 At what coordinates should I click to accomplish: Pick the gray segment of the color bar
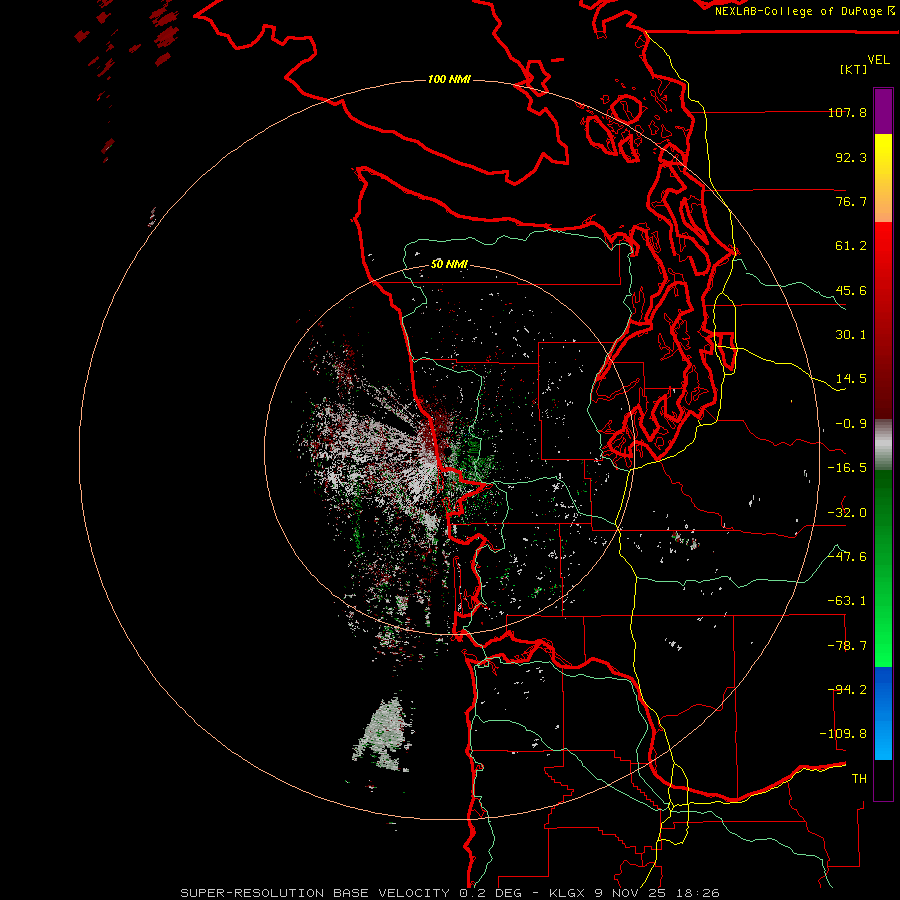point(883,445)
